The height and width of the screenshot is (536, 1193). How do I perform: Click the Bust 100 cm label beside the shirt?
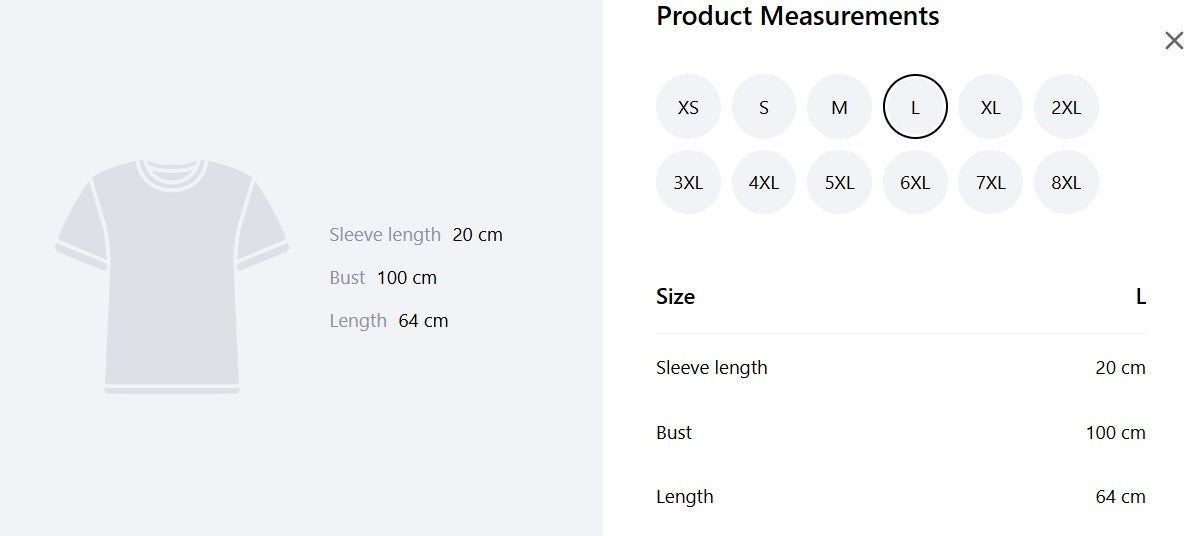coord(383,278)
